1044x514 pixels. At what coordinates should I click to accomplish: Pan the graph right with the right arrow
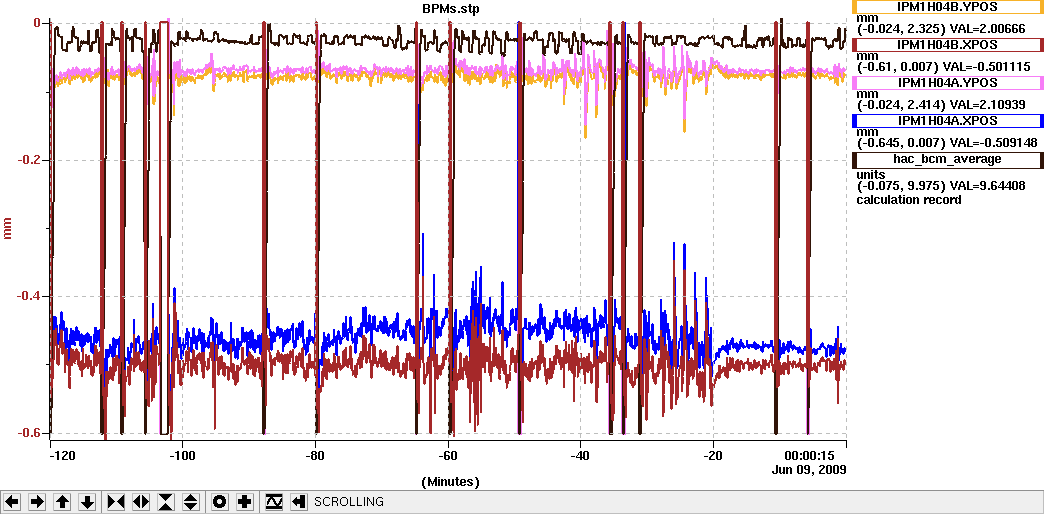pos(37,502)
